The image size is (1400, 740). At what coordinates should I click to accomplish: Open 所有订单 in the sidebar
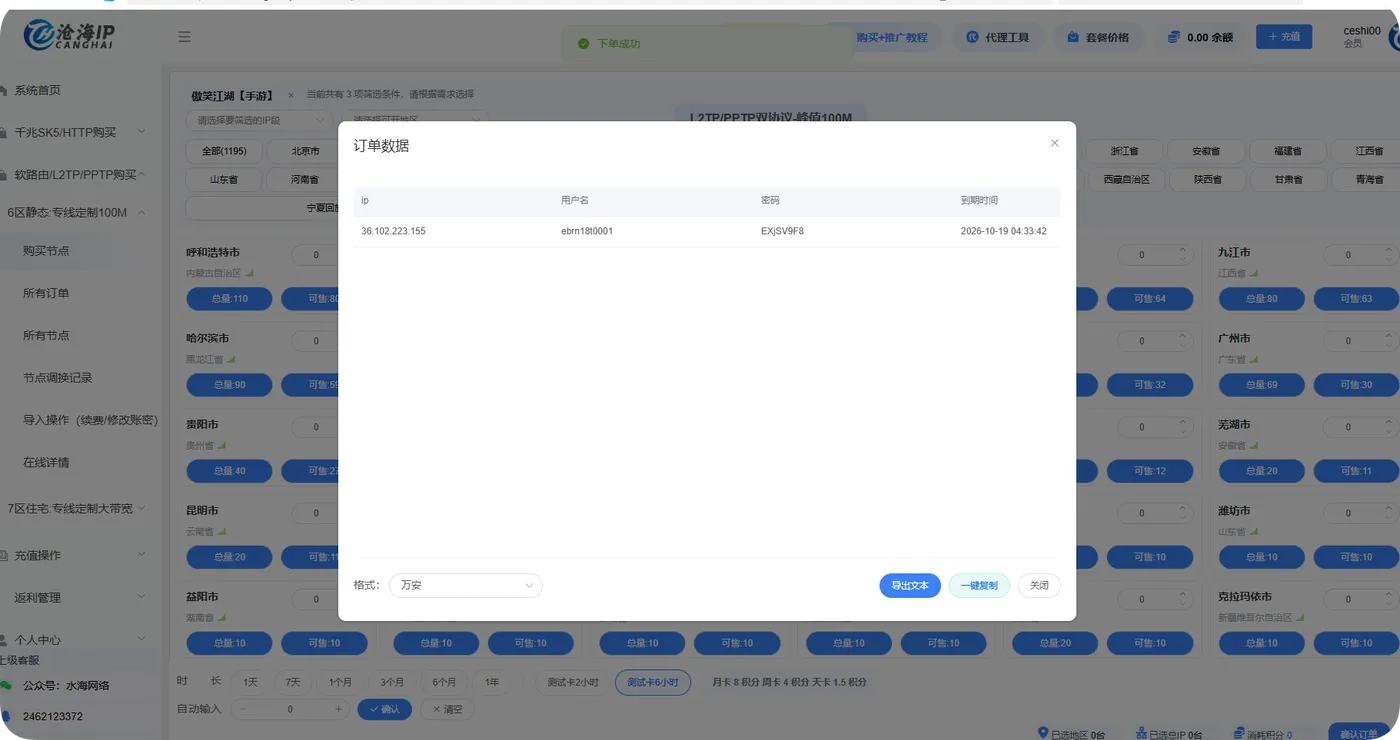pyautogui.click(x=46, y=293)
